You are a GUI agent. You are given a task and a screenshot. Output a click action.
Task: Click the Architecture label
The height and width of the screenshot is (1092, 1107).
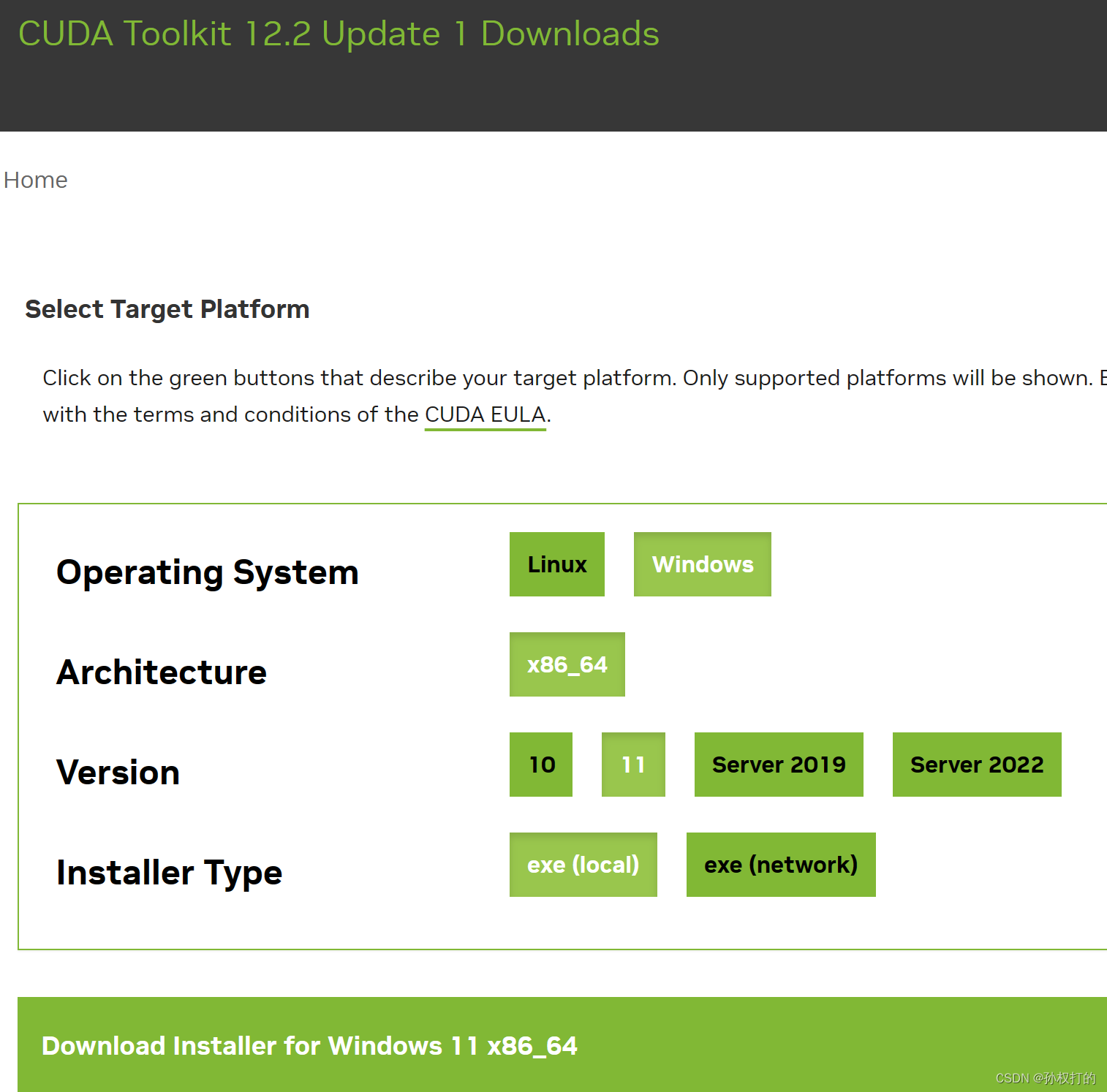tap(162, 672)
